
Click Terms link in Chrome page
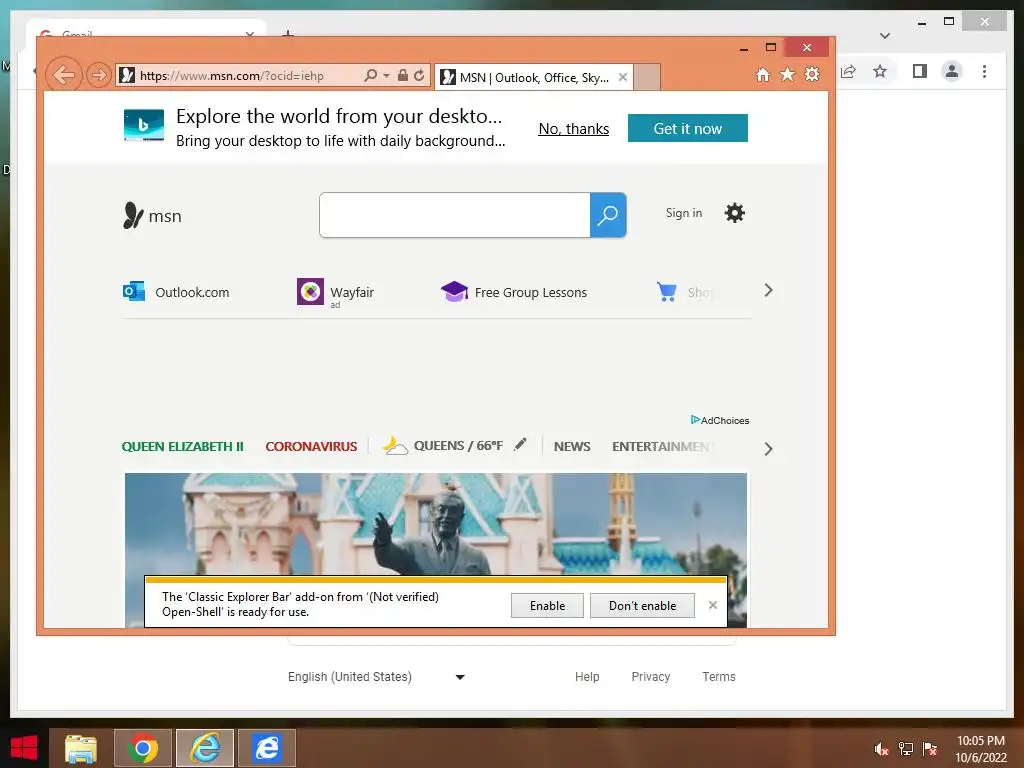(719, 677)
